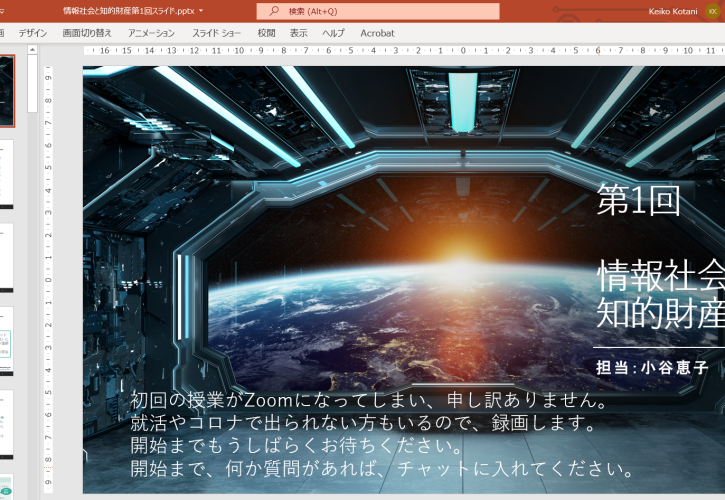Click the line starting 初回の授業がZoom
The height and width of the screenshot is (500, 725).
point(369,400)
